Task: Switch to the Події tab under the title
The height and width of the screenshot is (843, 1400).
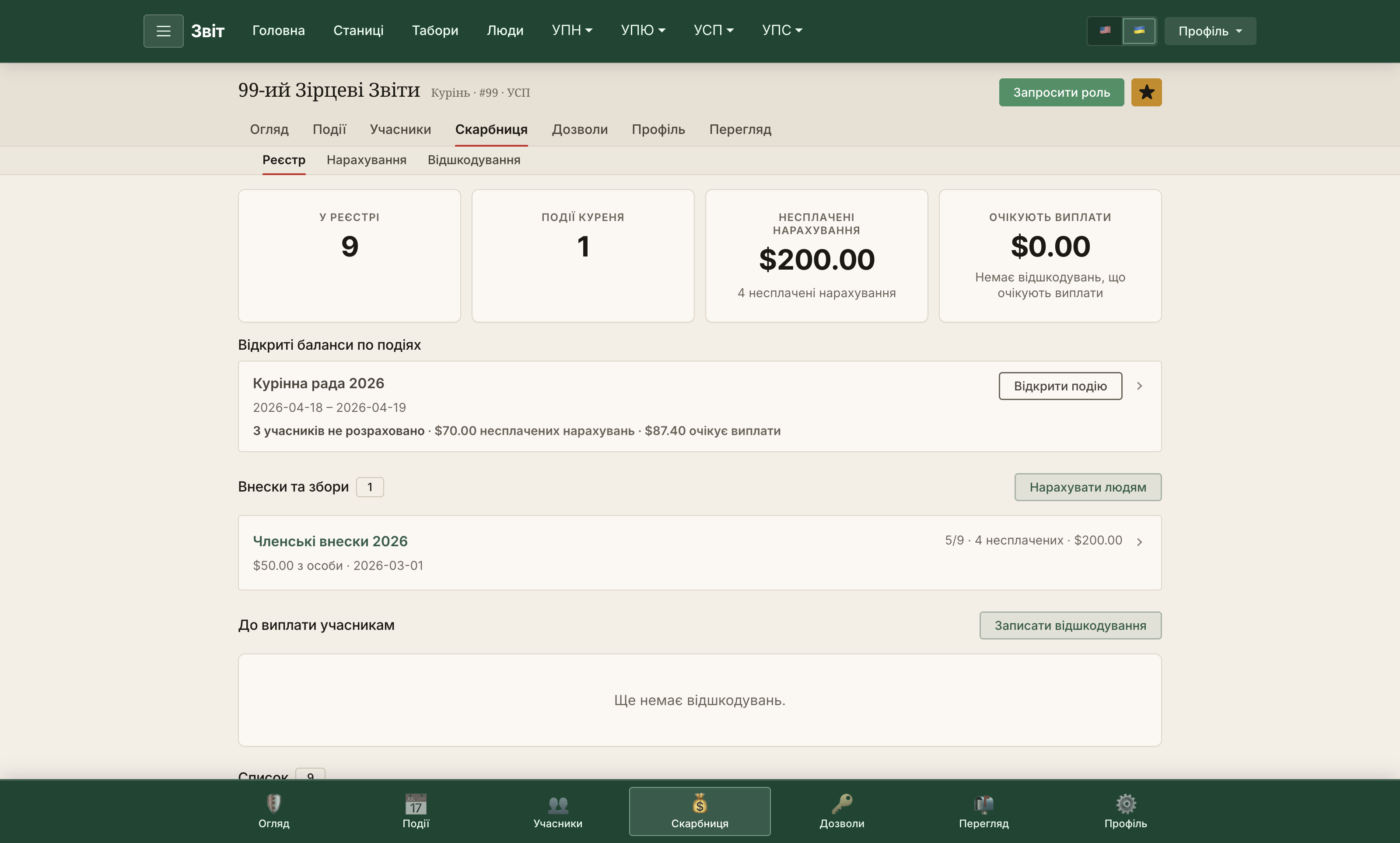Action: coord(329,129)
